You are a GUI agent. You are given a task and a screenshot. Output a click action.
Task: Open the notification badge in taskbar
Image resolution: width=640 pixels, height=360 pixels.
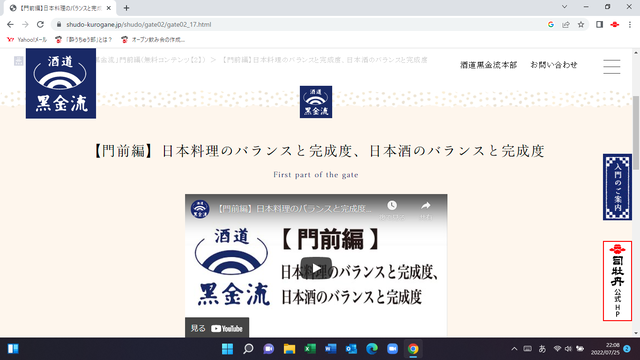(x=627, y=349)
